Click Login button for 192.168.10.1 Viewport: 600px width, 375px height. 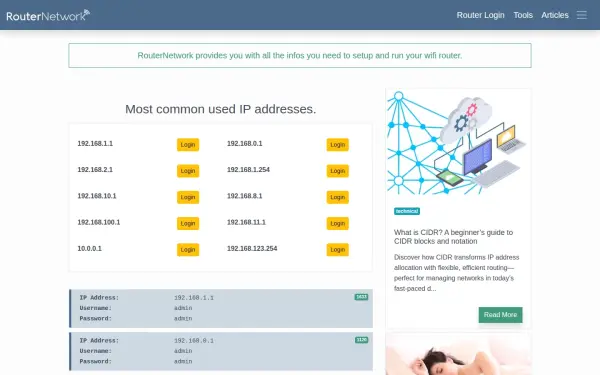coord(188,197)
